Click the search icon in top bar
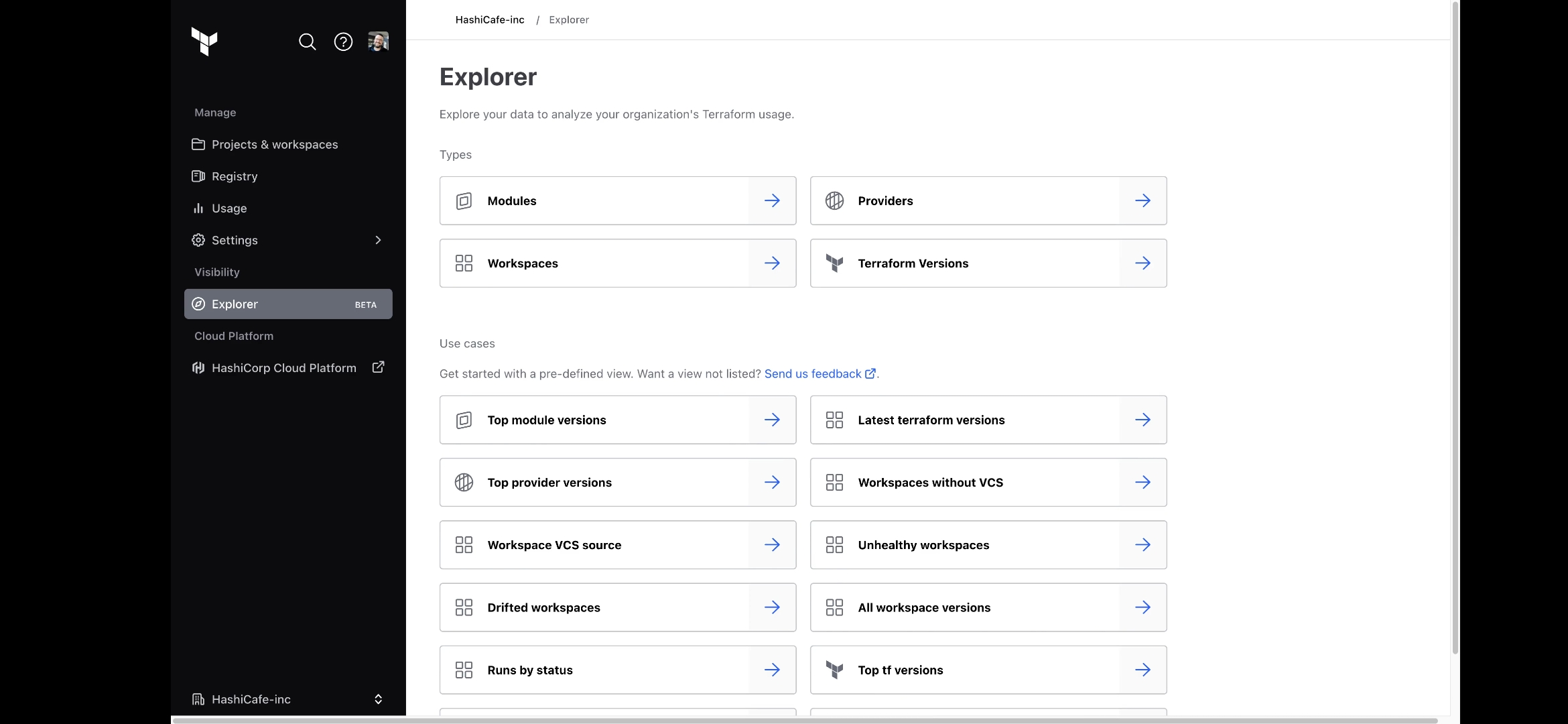 (307, 41)
